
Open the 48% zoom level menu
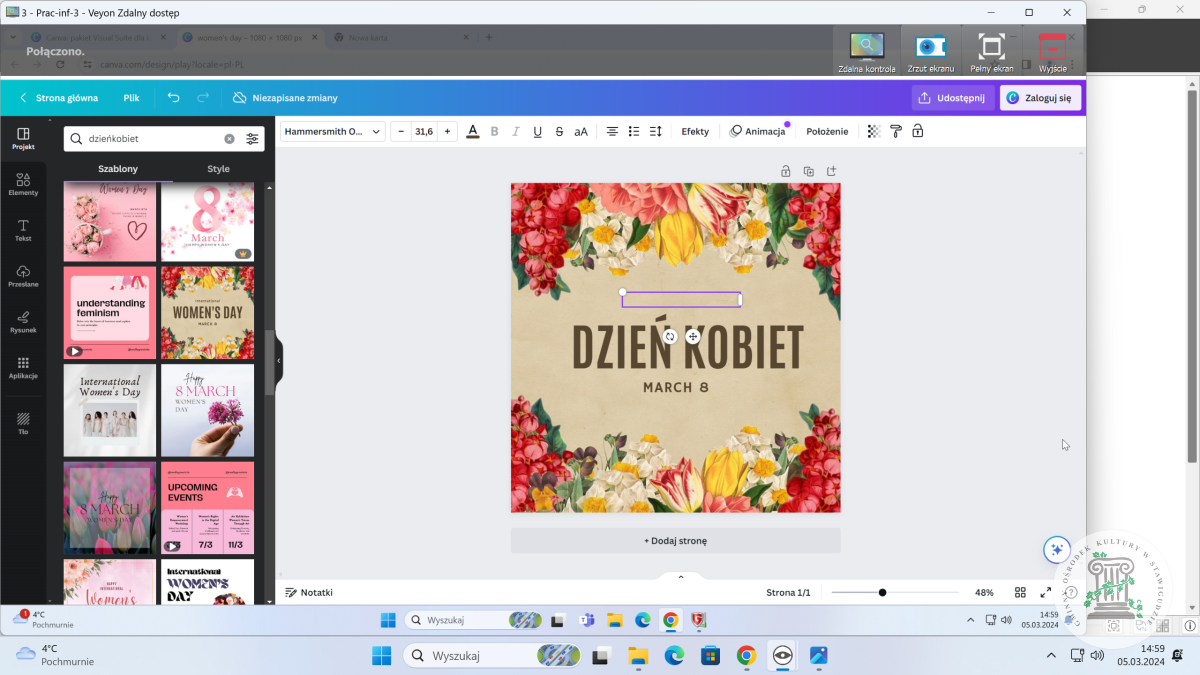(x=984, y=592)
